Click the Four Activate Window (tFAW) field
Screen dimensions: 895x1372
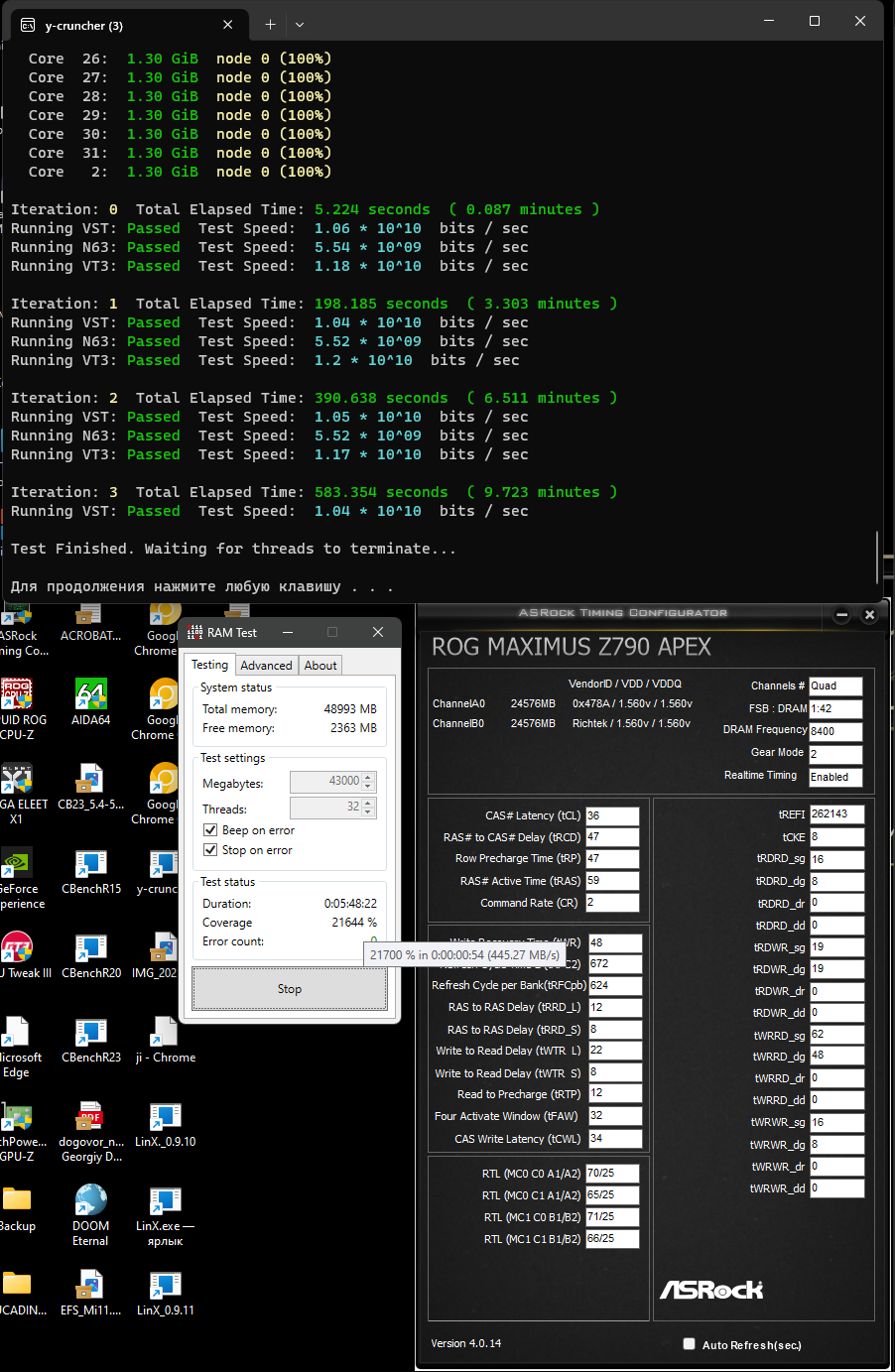(615, 1116)
